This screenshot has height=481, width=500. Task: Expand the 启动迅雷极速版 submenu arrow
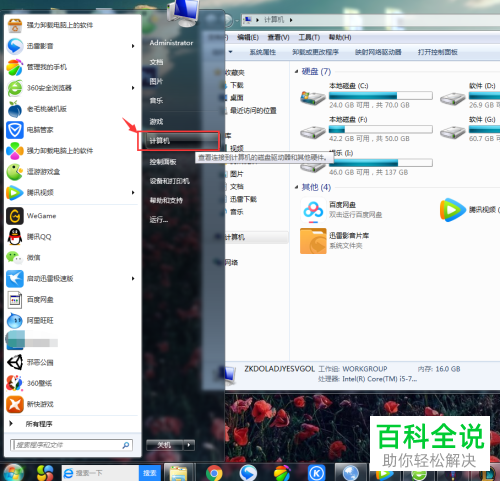pos(133,279)
